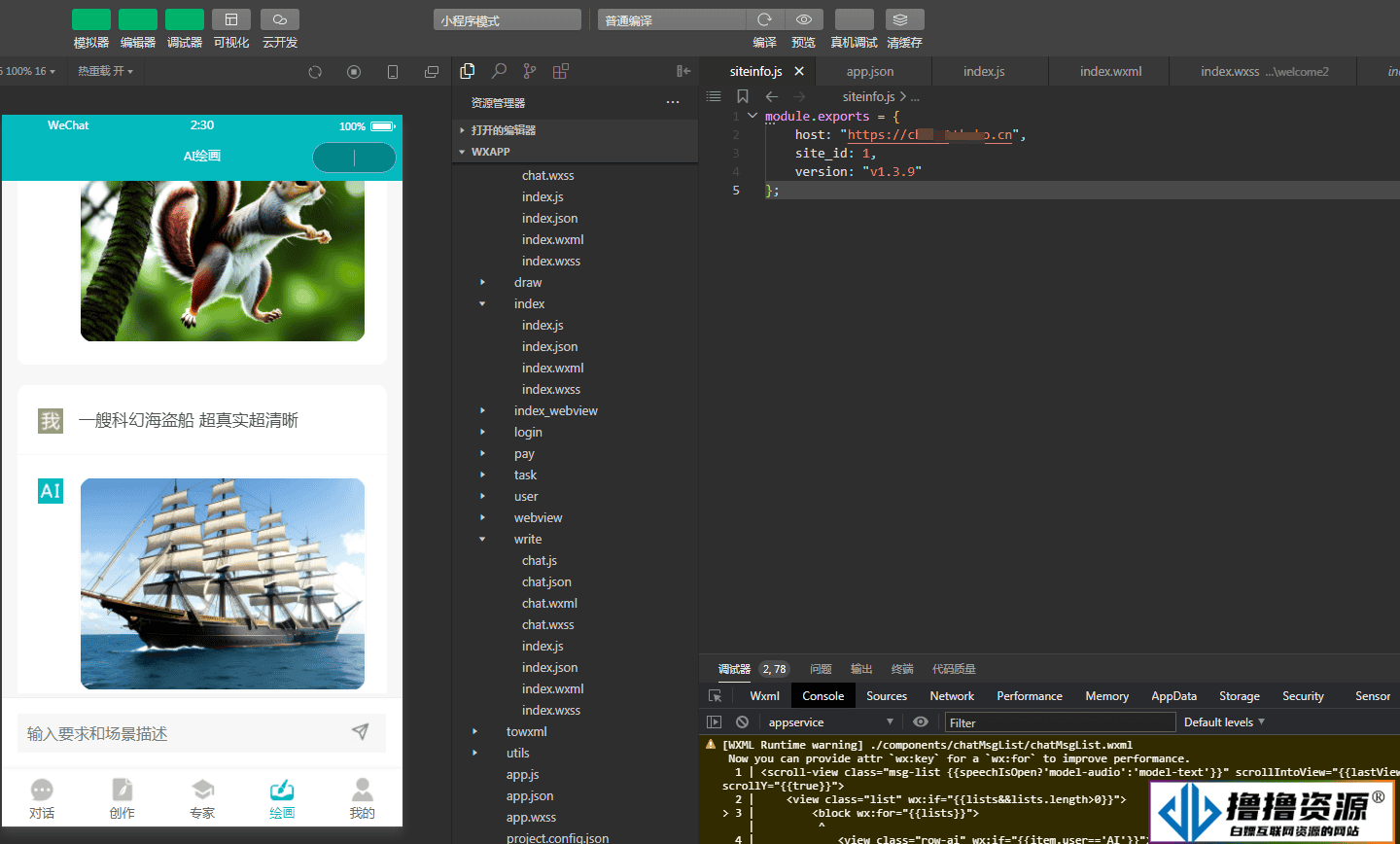1400x844 pixels.
Task: Switch to the app.json editor tab
Action: coord(870,71)
